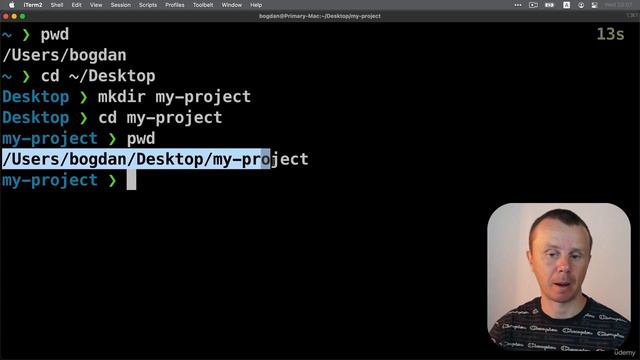Click the first 'pwd' command at top

(55, 34)
